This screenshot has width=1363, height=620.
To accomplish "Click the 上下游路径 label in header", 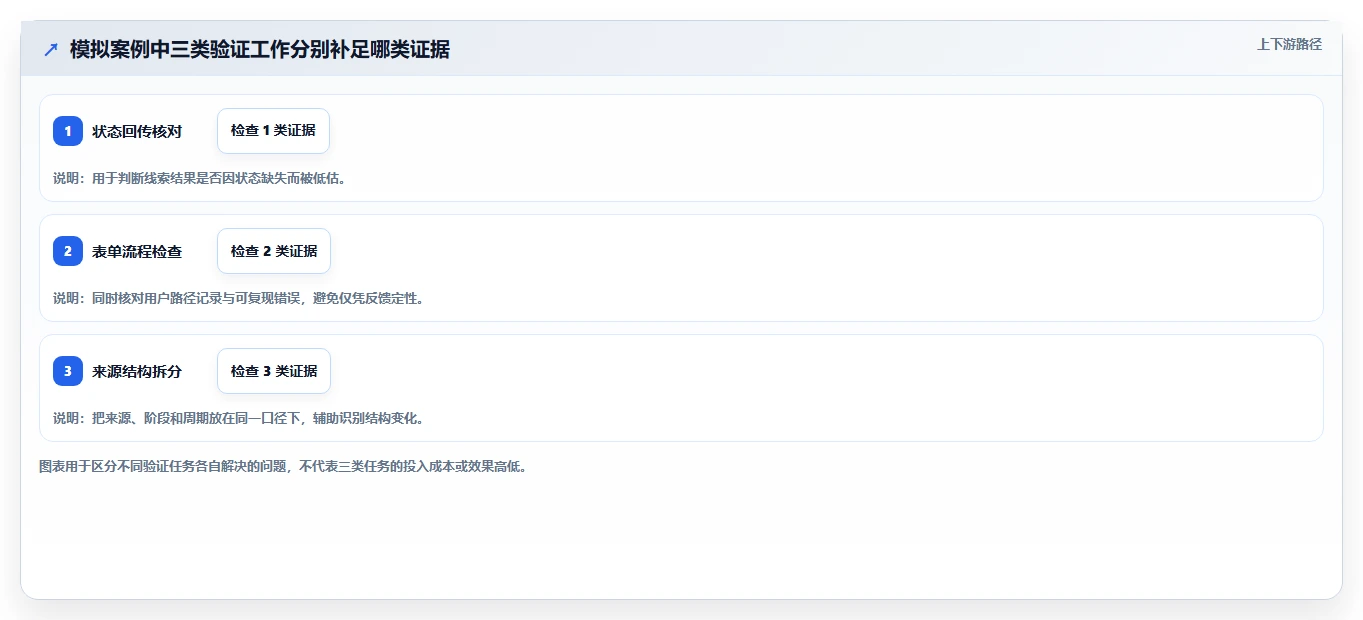I will [x=1289, y=44].
